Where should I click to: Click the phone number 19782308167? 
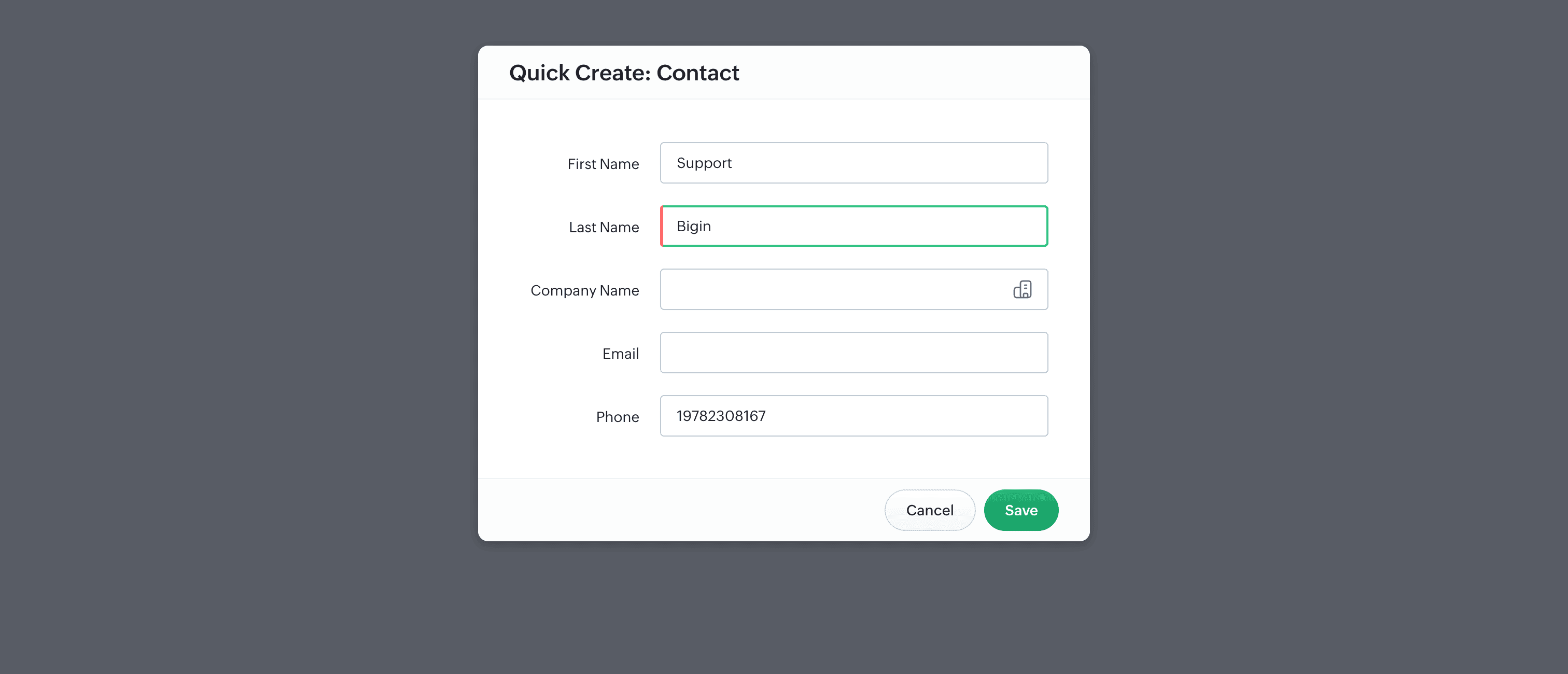(721, 416)
